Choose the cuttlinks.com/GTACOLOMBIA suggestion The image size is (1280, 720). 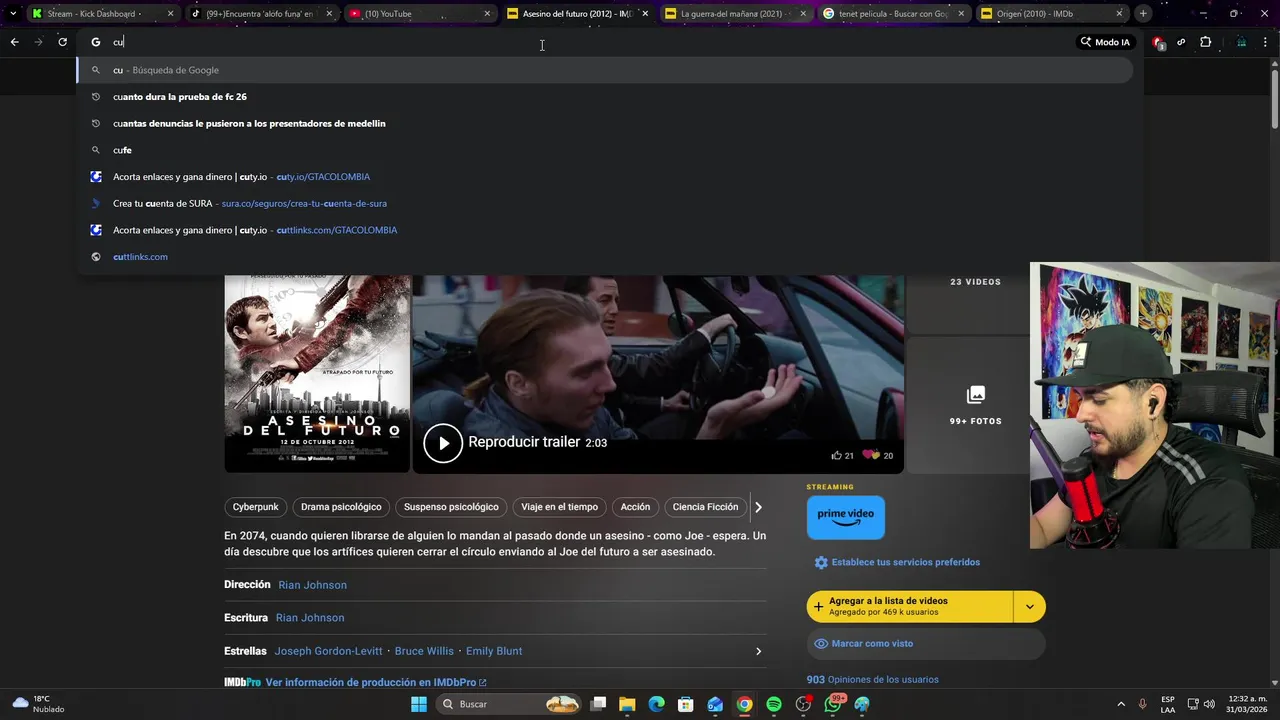pos(604,230)
